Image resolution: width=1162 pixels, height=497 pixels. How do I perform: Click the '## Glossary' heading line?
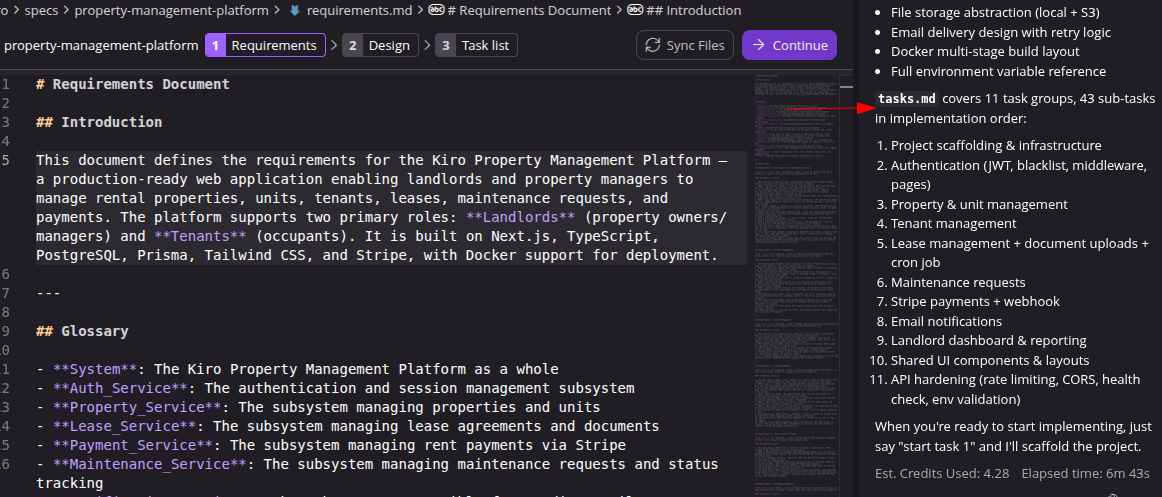pyautogui.click(x=82, y=331)
